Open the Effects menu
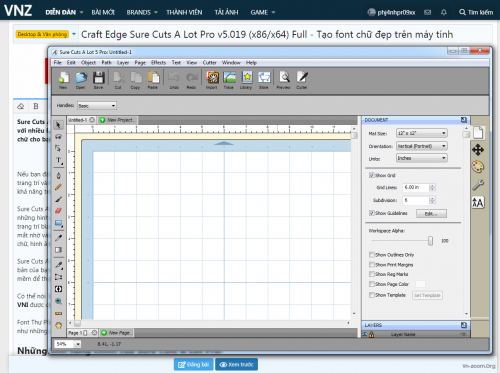This screenshot has width=500, height=373. click(158, 63)
